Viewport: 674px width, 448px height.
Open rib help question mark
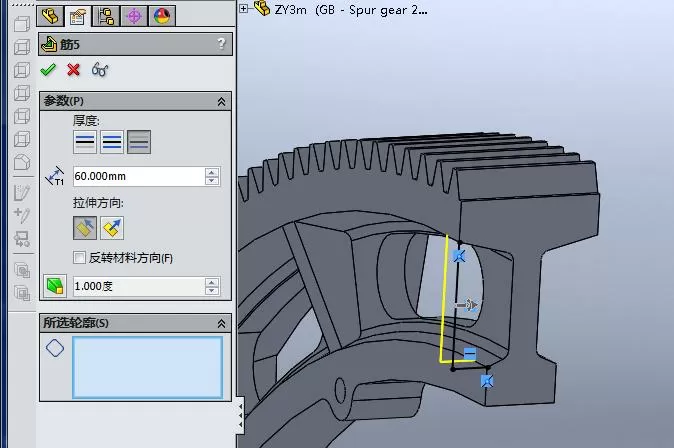click(221, 43)
